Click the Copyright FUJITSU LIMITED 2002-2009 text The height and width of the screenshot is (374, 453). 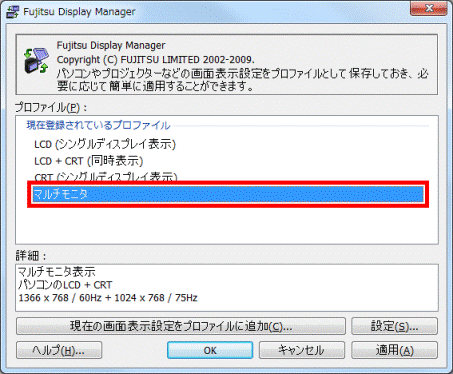click(155, 60)
